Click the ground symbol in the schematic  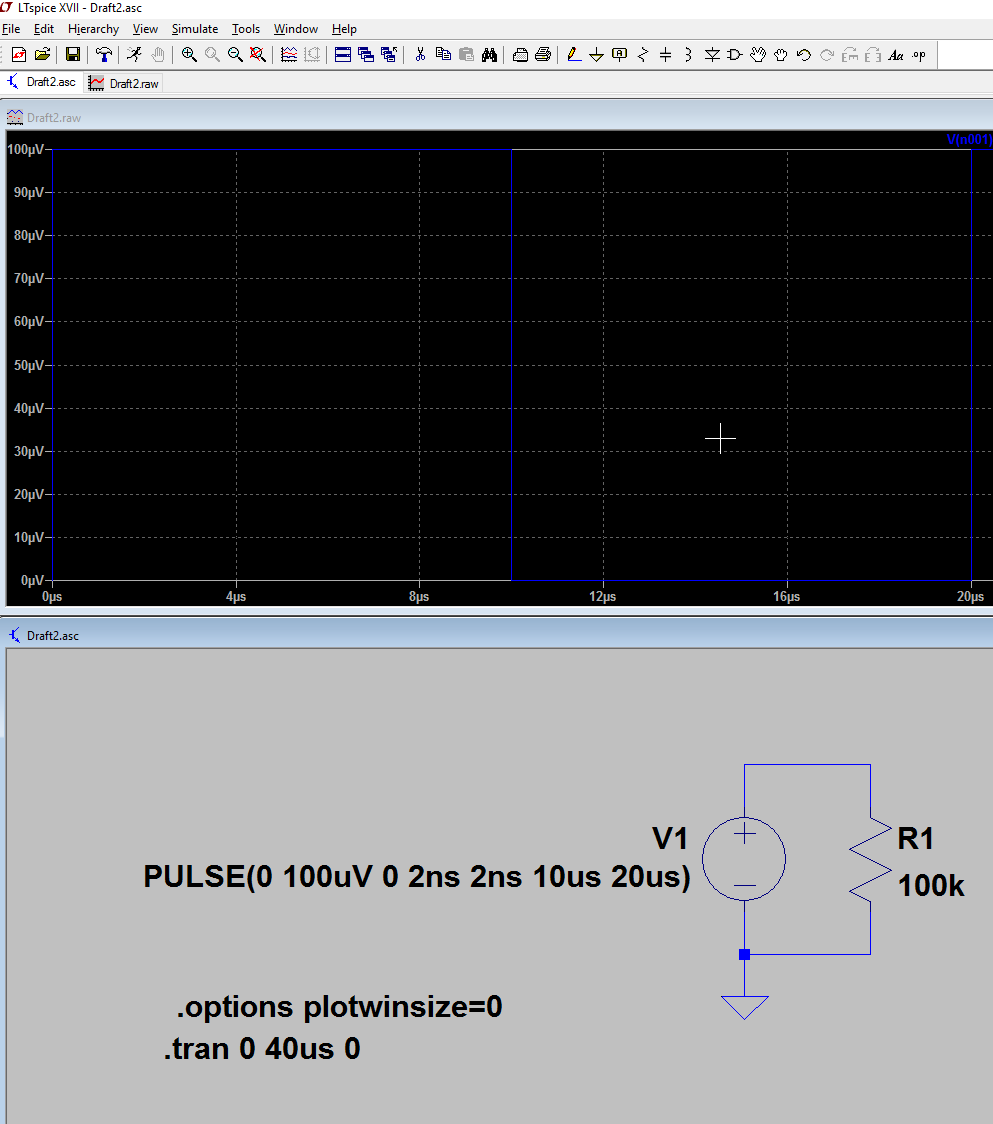pyautogui.click(x=744, y=1007)
